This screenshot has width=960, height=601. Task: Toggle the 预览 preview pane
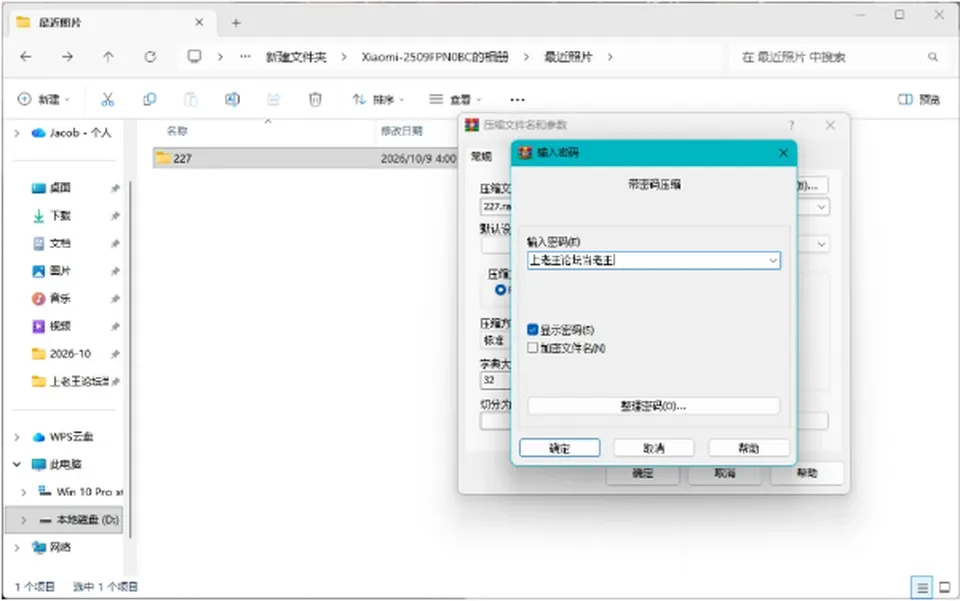coord(918,99)
